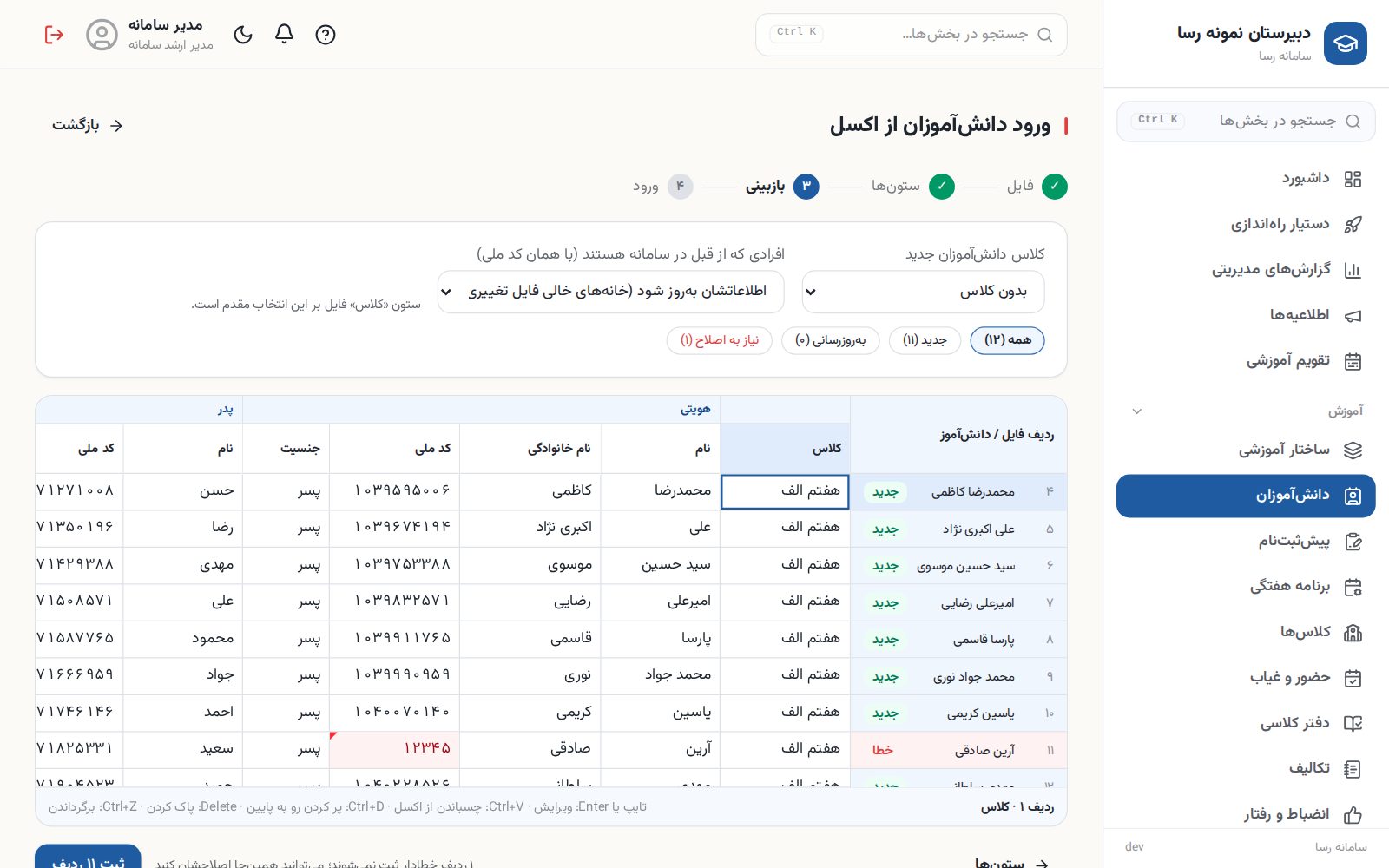Open تکالیف sidebar item

(x=1246, y=768)
